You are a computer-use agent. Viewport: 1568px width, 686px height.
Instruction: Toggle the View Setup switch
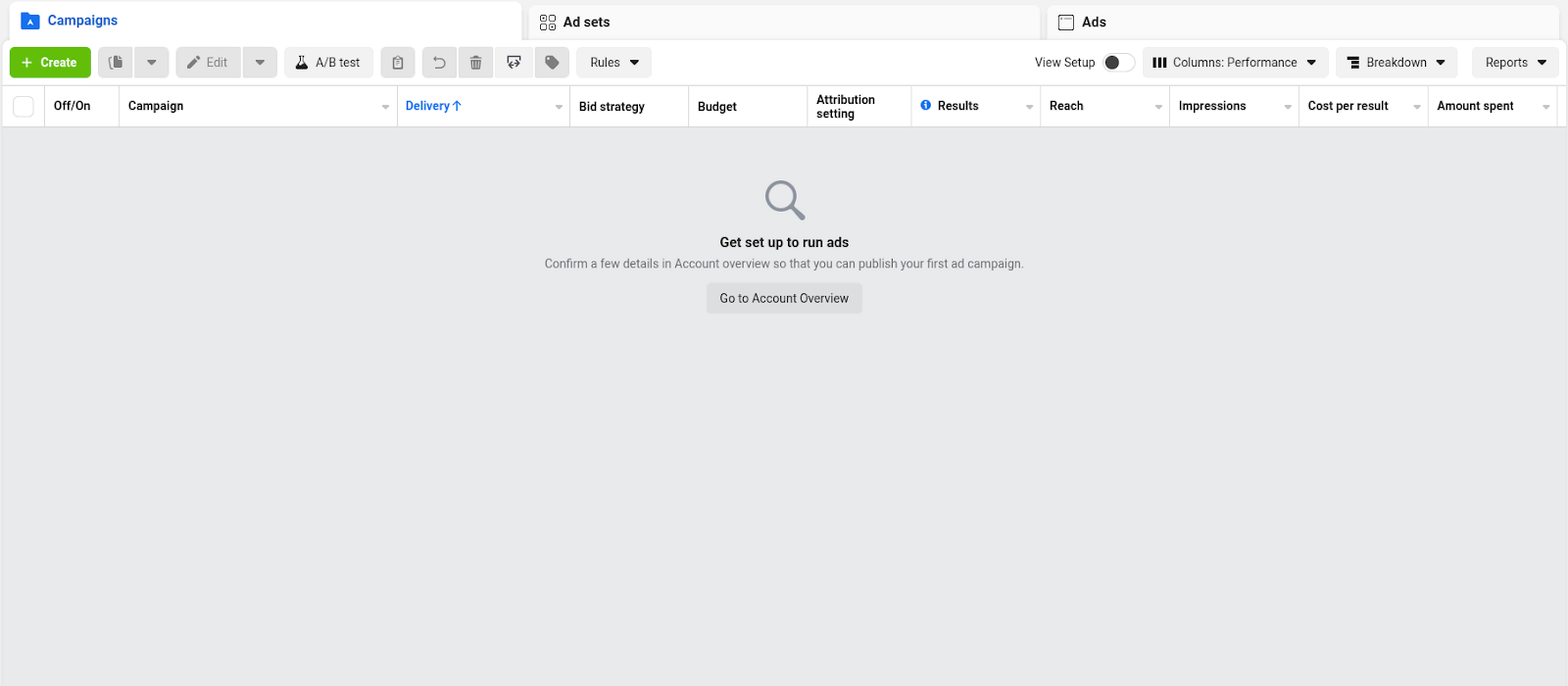[1118, 63]
